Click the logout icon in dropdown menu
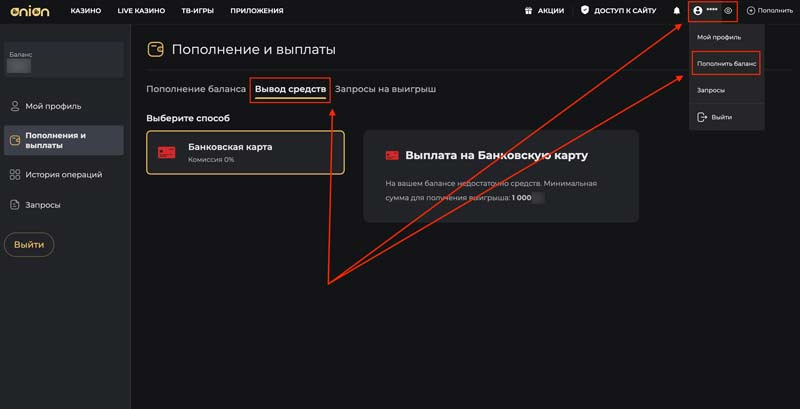 [701, 117]
